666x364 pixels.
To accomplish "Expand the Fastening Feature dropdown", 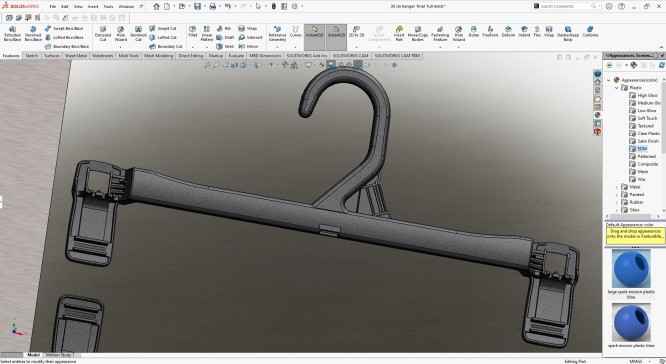I will 440,47.
